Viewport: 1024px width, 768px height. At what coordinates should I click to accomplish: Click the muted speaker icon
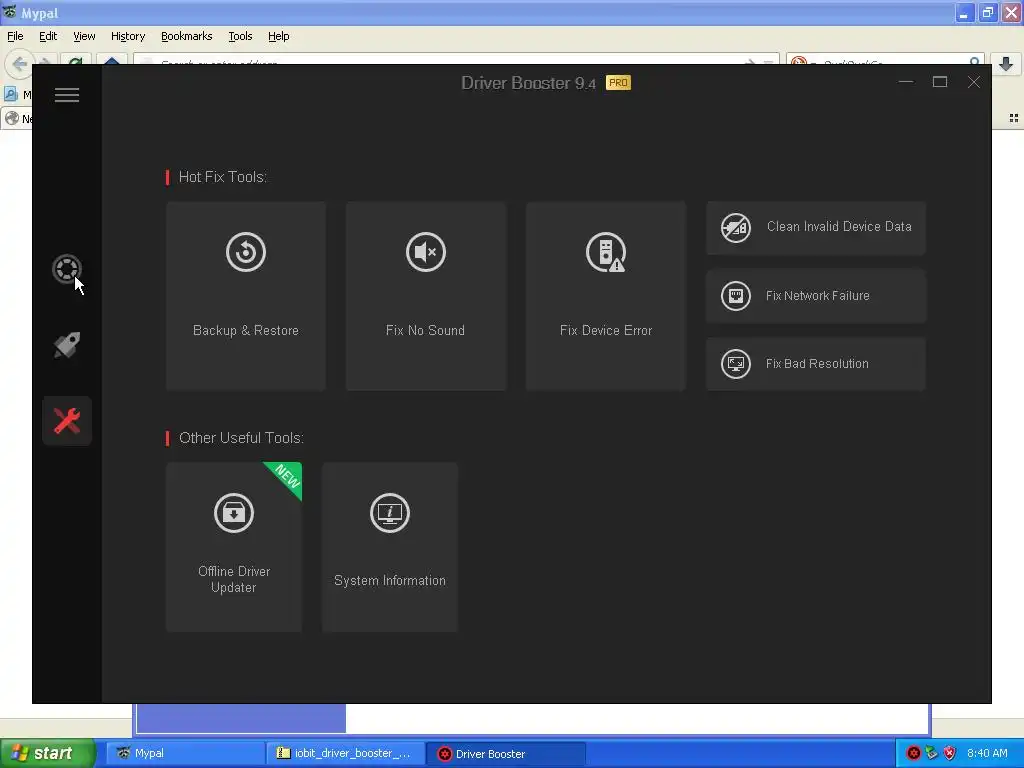click(x=426, y=252)
